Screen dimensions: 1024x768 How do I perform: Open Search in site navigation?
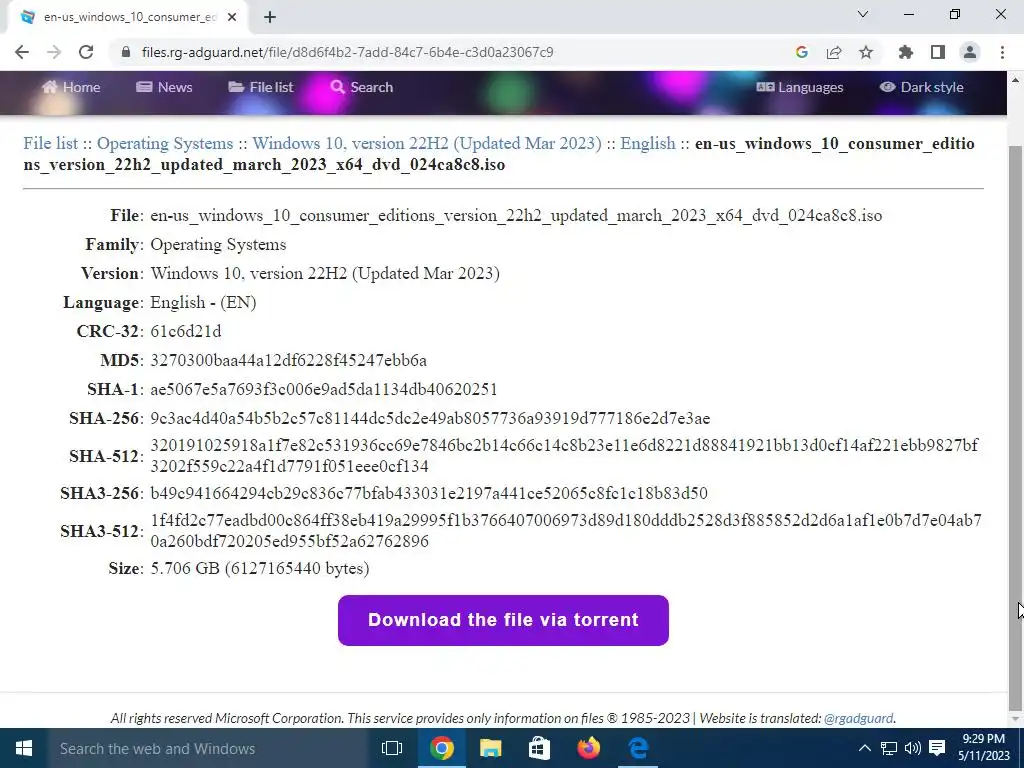(362, 87)
